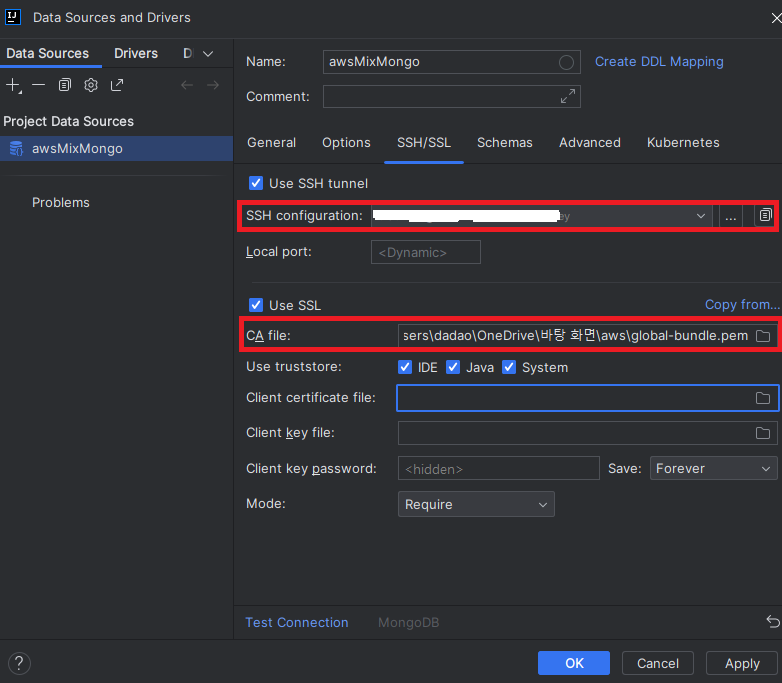Select the Data Sources tab
Viewport: 782px width, 683px height.
(47, 53)
